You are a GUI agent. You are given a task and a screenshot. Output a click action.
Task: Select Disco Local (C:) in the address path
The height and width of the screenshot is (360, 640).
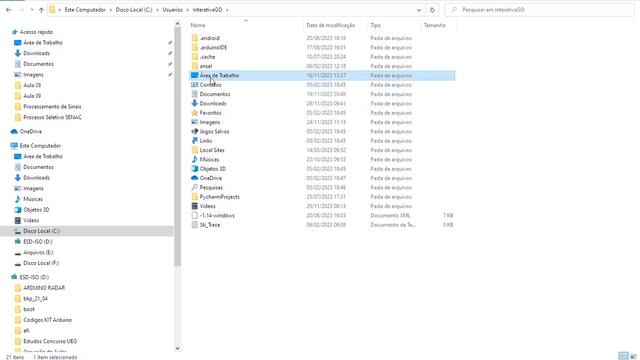click(x=134, y=10)
